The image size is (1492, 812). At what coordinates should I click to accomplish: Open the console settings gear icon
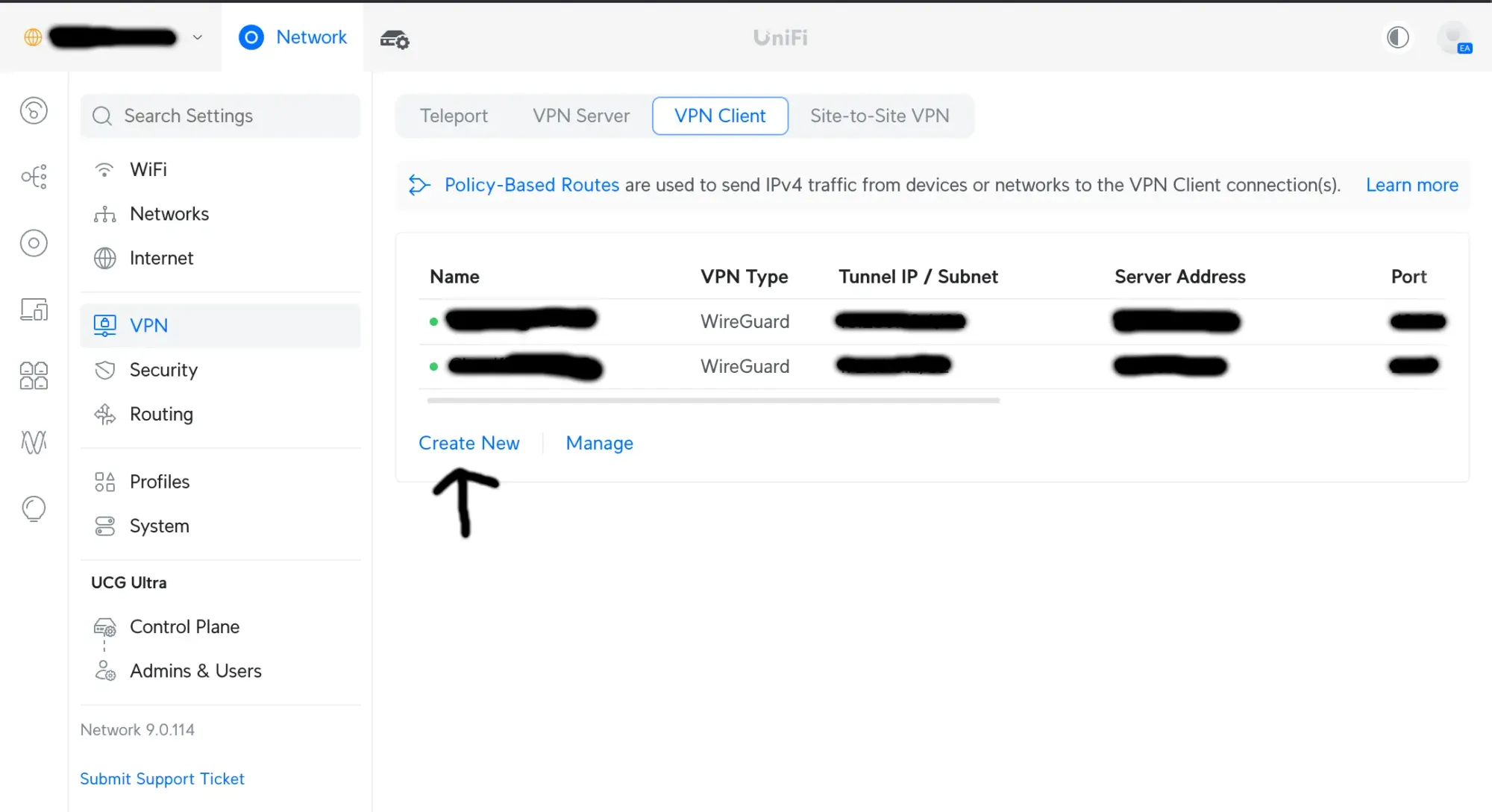(395, 39)
